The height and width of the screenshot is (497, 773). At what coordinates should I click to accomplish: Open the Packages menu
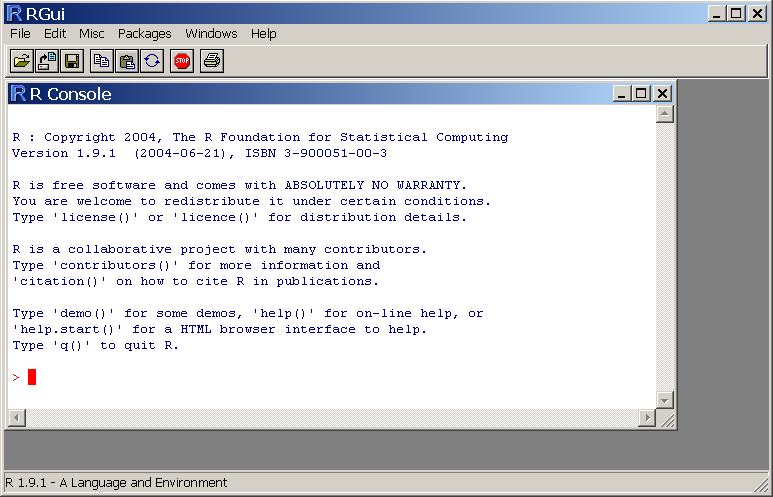145,33
